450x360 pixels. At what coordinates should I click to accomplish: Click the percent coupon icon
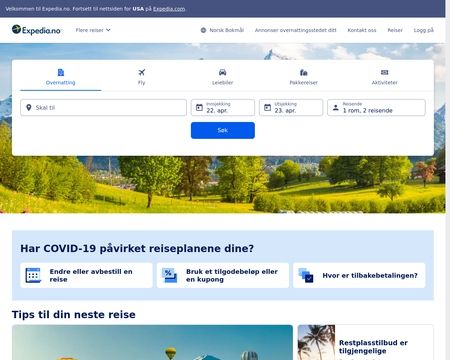(170, 275)
